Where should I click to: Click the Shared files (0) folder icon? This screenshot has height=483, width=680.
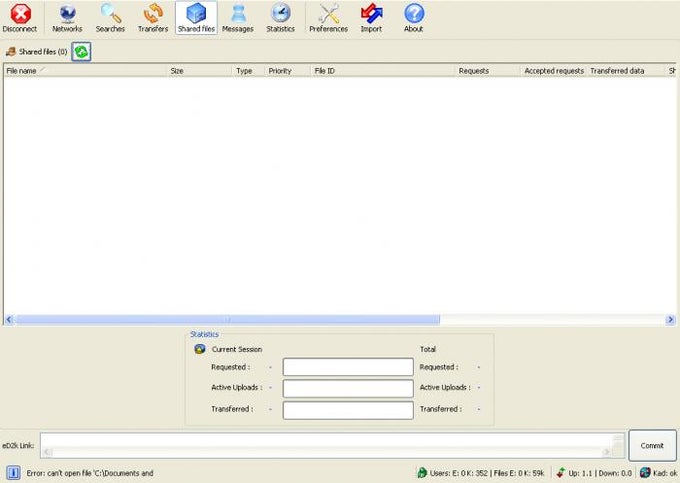point(10,52)
